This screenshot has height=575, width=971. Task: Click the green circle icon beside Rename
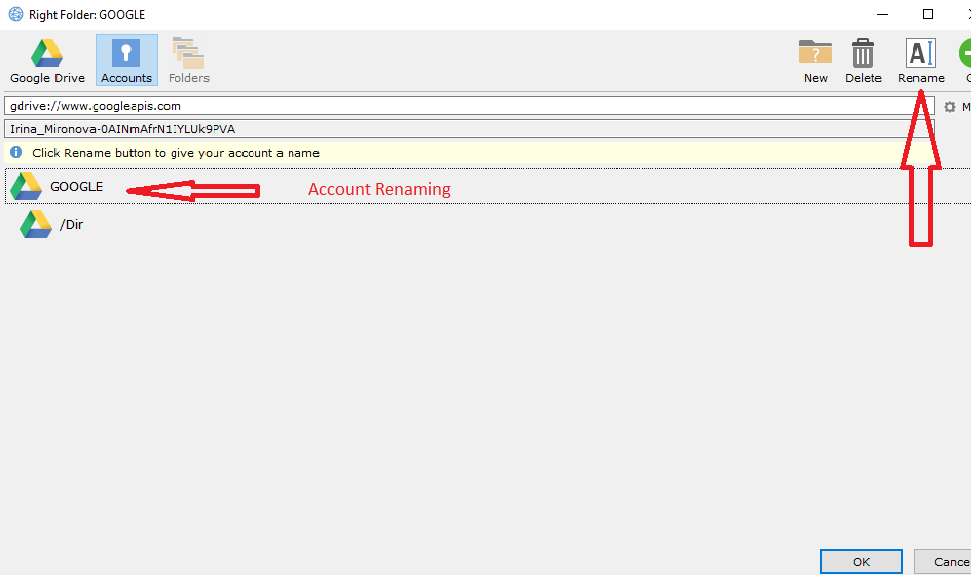pos(964,56)
